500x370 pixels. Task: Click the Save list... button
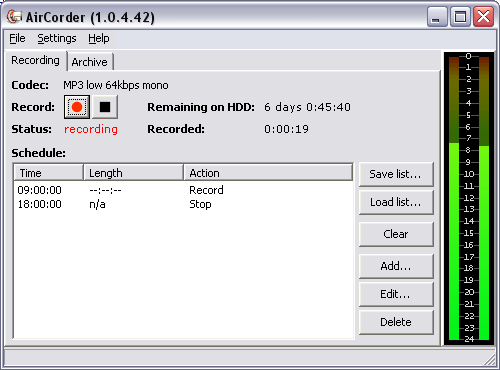pyautogui.click(x=396, y=174)
